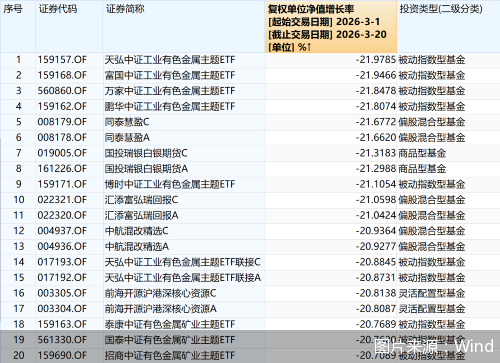Open fund 同泰慧盈C
This screenshot has height=363, width=500.
pos(127,122)
